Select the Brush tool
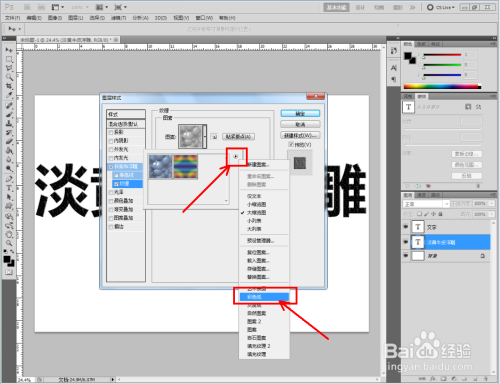Image resolution: width=500 pixels, height=384 pixels. click(9, 115)
